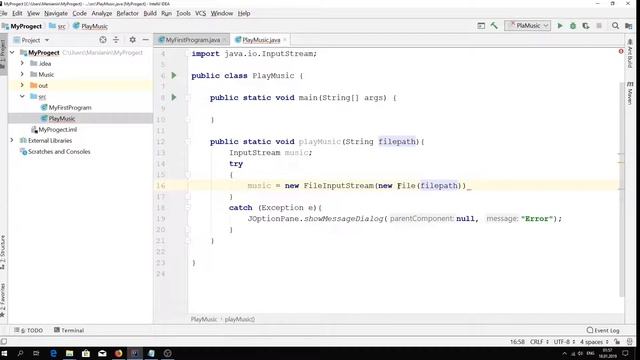This screenshot has width=640, height=360.
Task: Expand the .idea folder
Action: click(22, 63)
